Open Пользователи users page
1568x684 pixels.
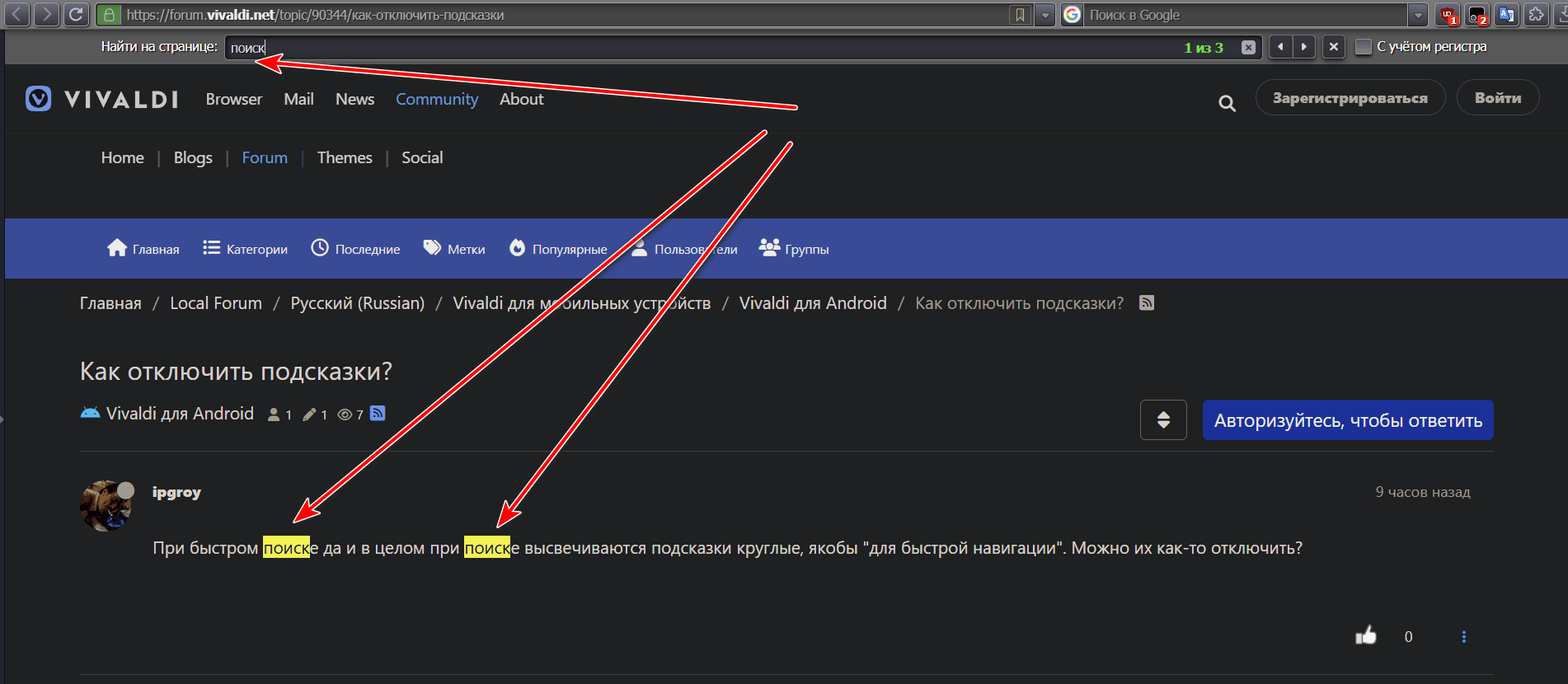click(x=684, y=248)
